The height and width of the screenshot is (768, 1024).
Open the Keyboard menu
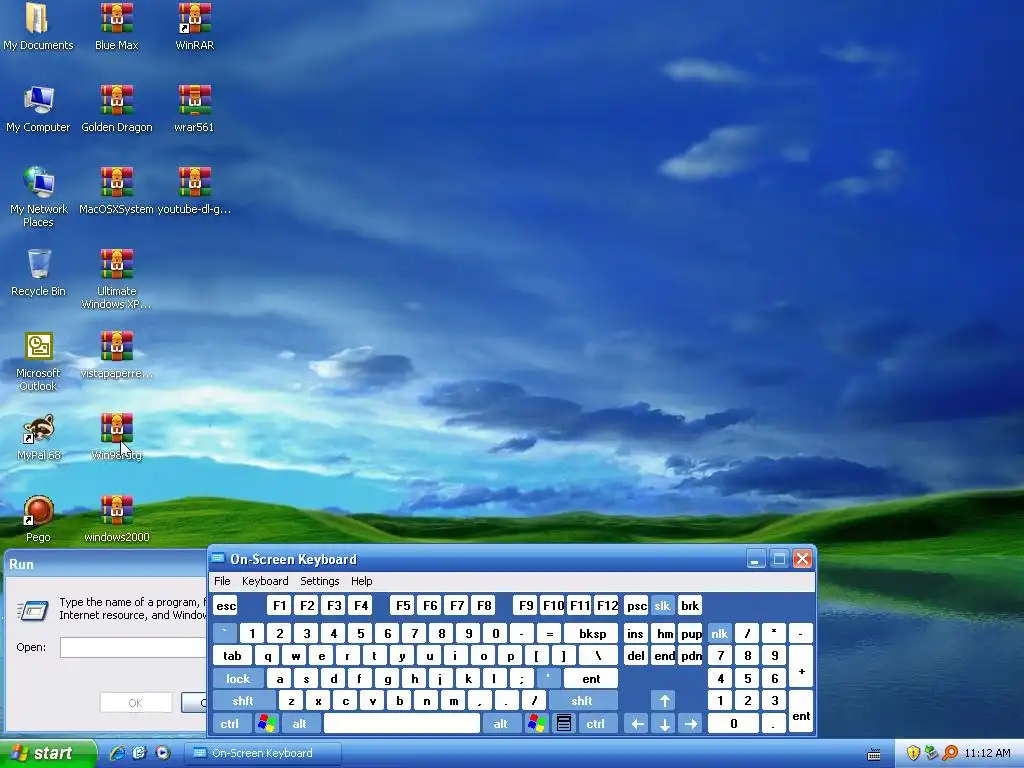(265, 581)
